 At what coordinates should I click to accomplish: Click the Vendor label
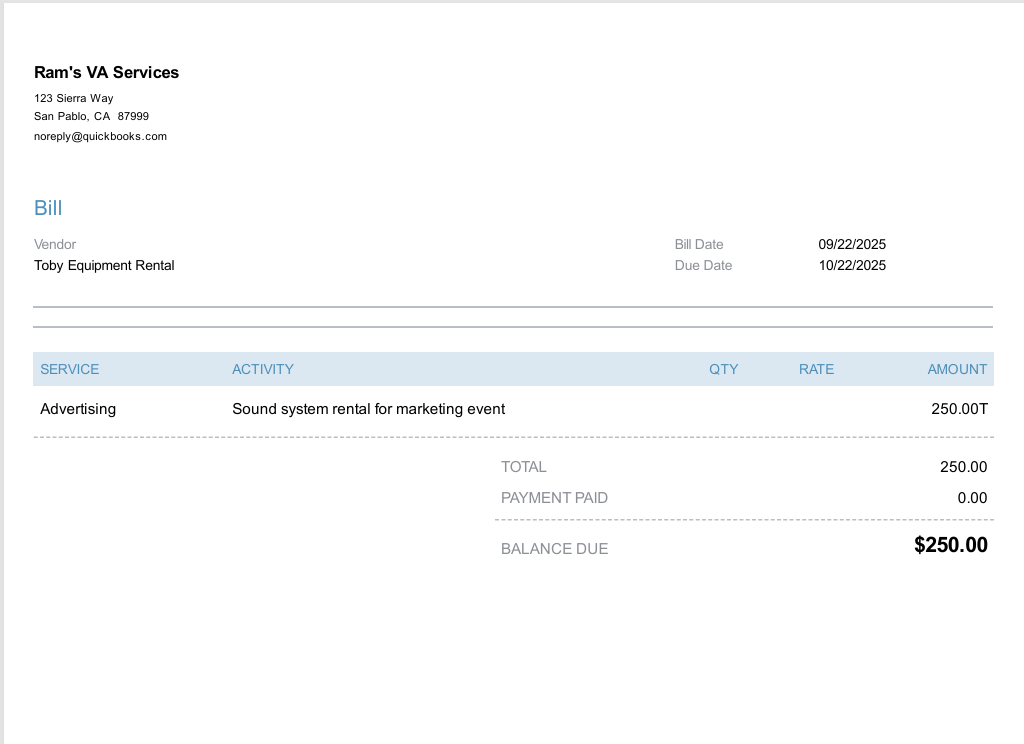coord(55,244)
